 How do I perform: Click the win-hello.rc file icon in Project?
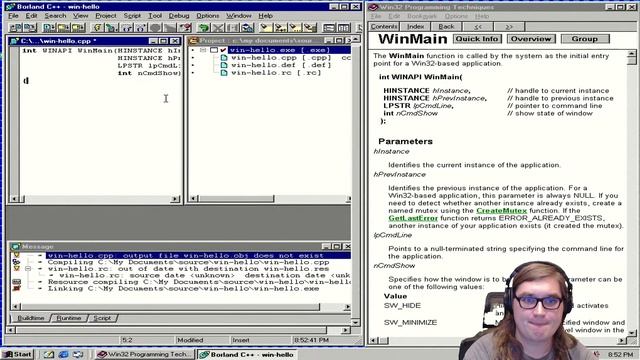[224, 73]
